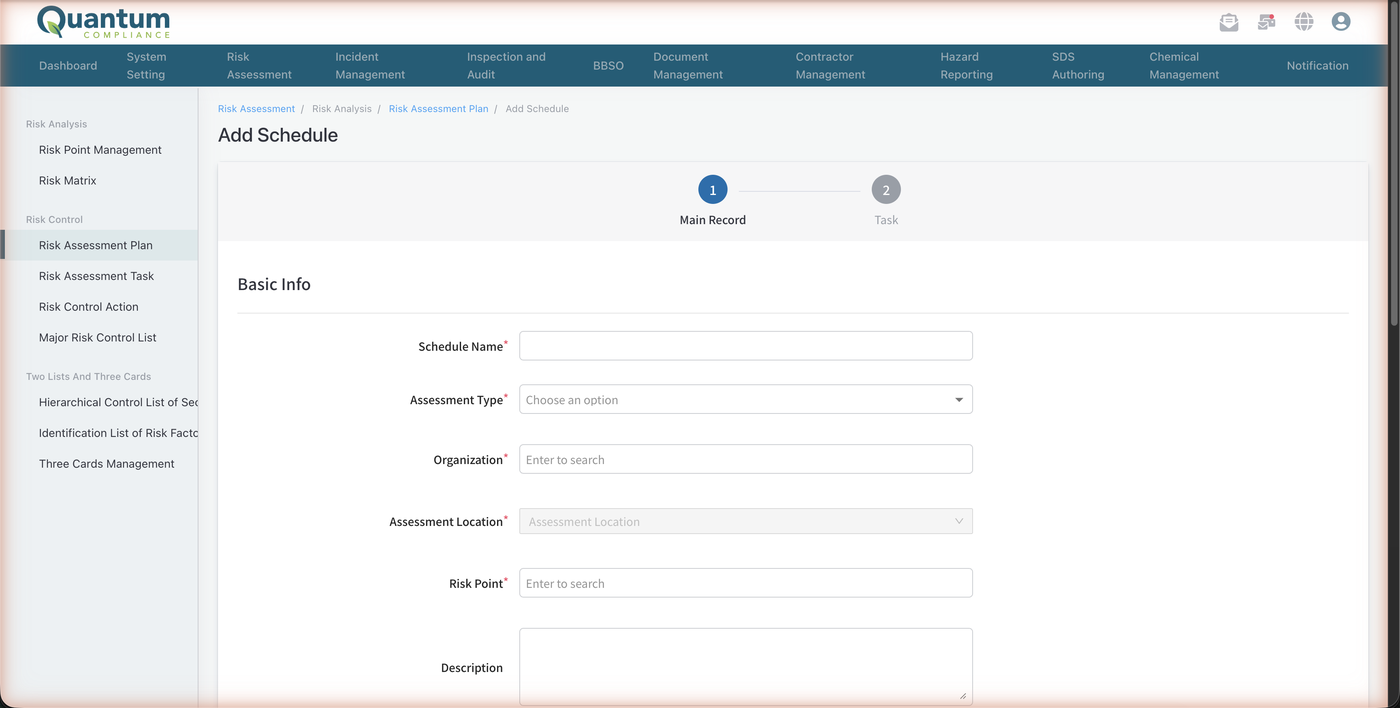
Task: Open Risk Matrix in sidebar
Action: 68,181
